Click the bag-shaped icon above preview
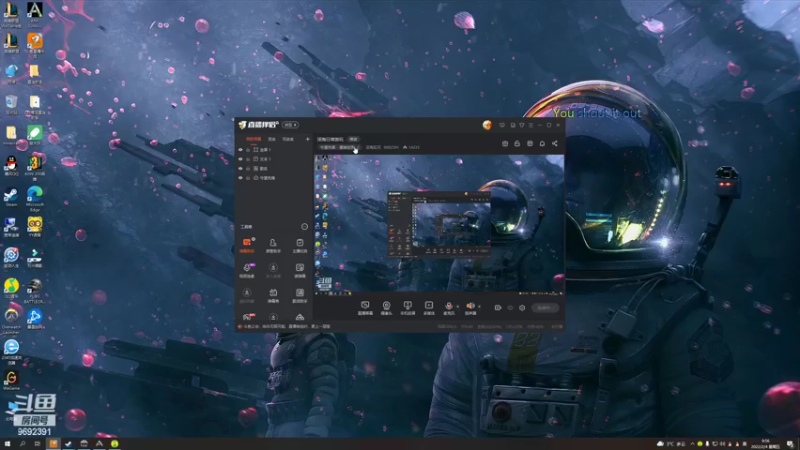The height and width of the screenshot is (450, 800). tap(517, 144)
